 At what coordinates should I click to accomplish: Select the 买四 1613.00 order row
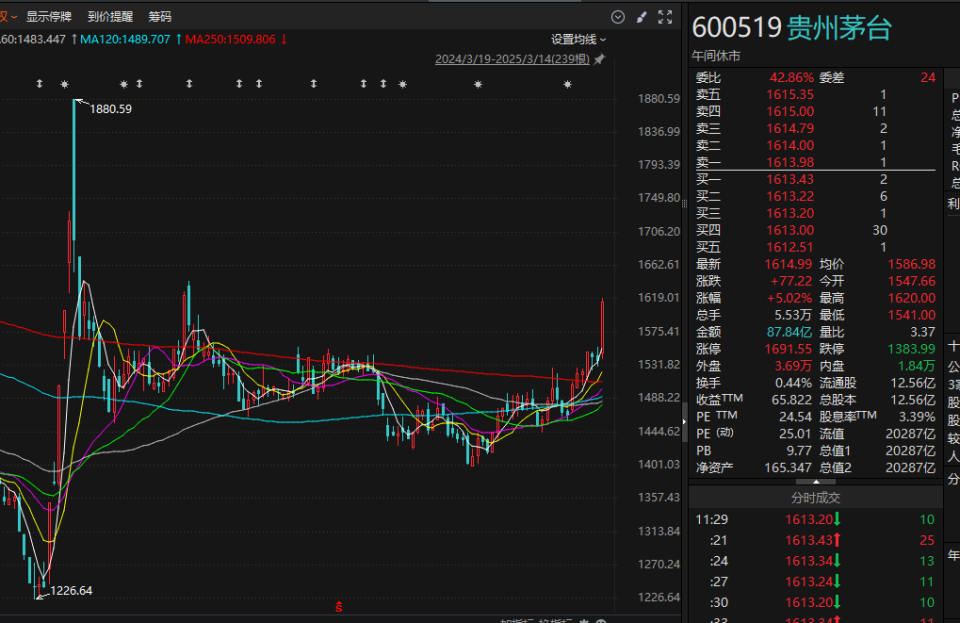click(x=816, y=230)
